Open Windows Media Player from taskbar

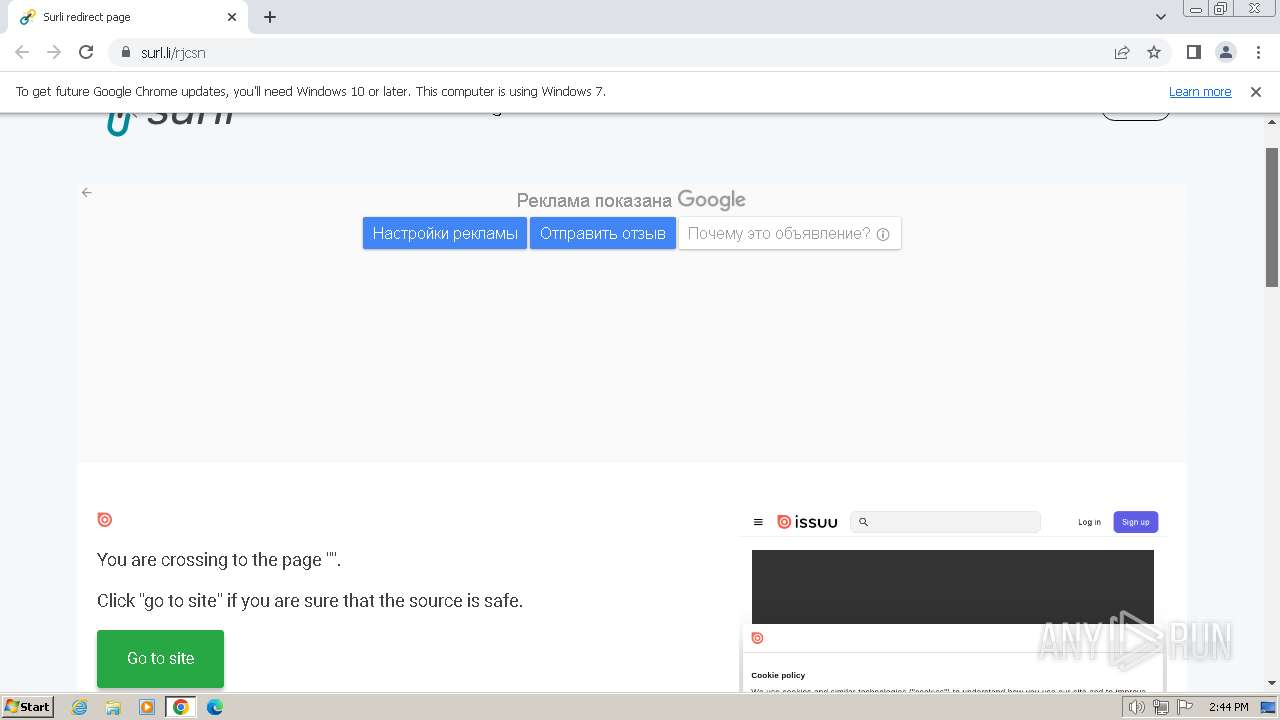click(x=147, y=707)
